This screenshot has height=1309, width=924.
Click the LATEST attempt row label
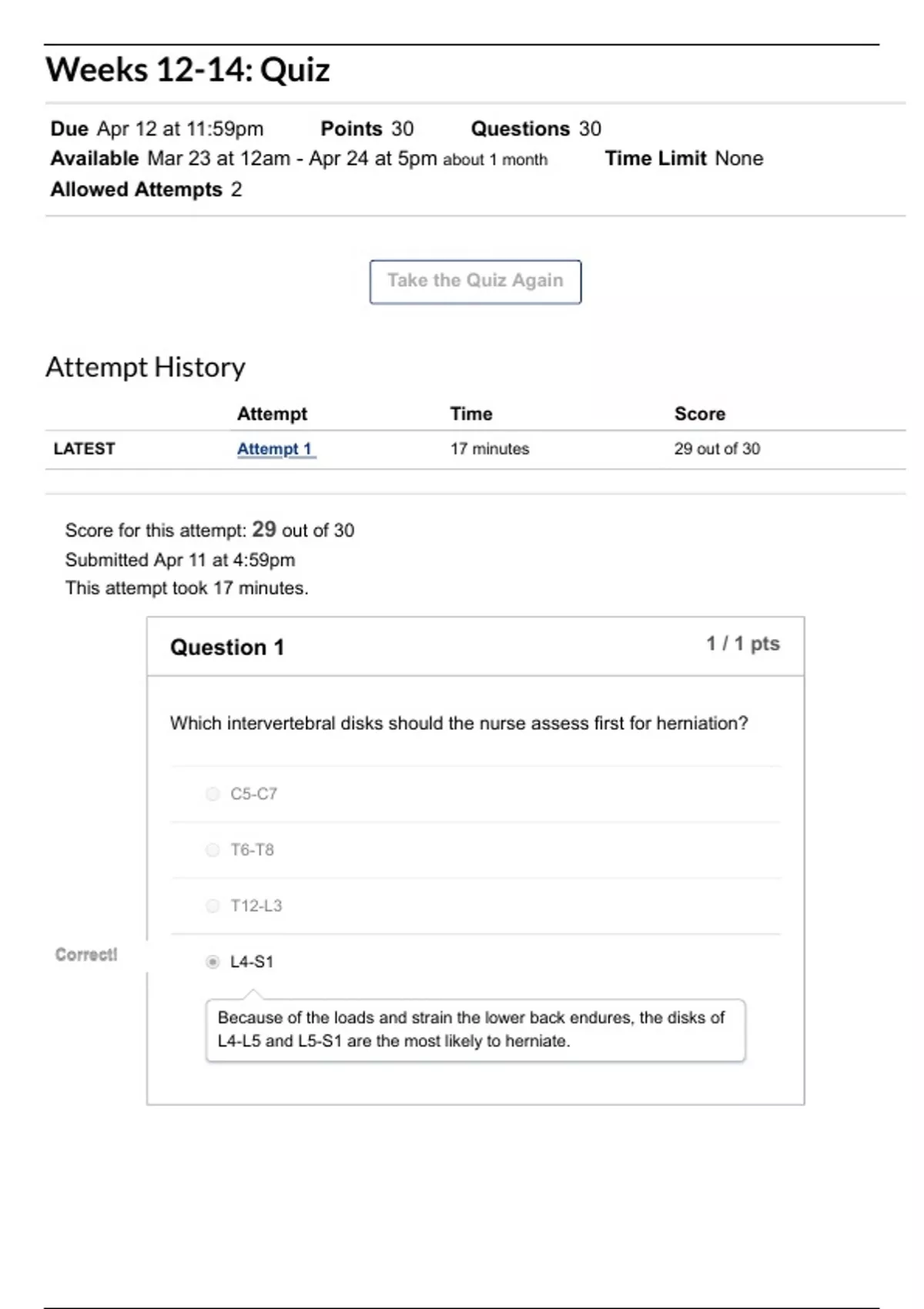tap(85, 448)
